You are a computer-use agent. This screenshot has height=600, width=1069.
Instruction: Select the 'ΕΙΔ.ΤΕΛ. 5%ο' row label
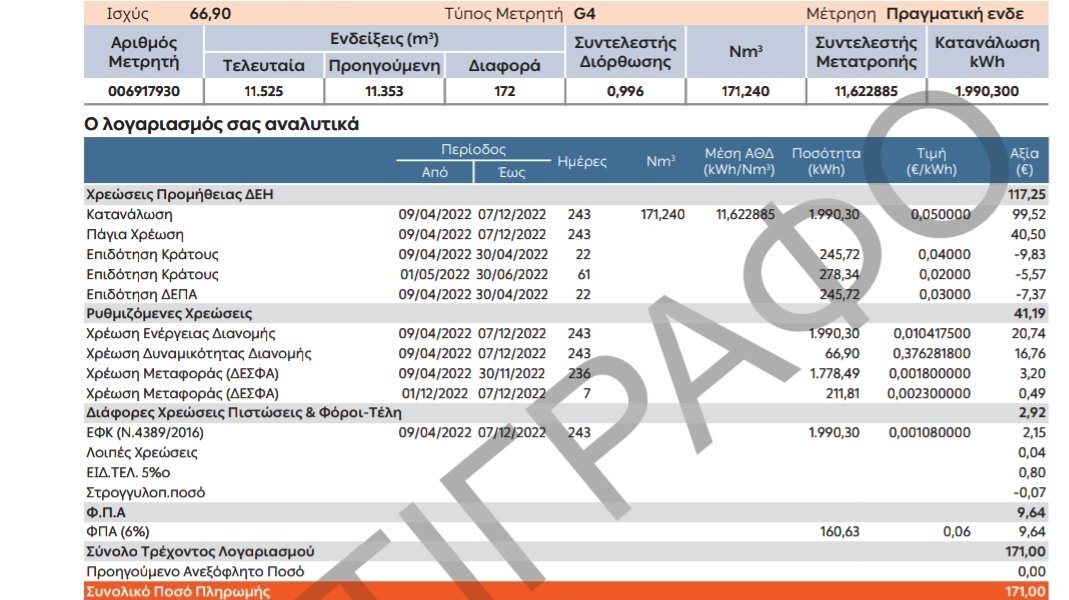point(128,472)
